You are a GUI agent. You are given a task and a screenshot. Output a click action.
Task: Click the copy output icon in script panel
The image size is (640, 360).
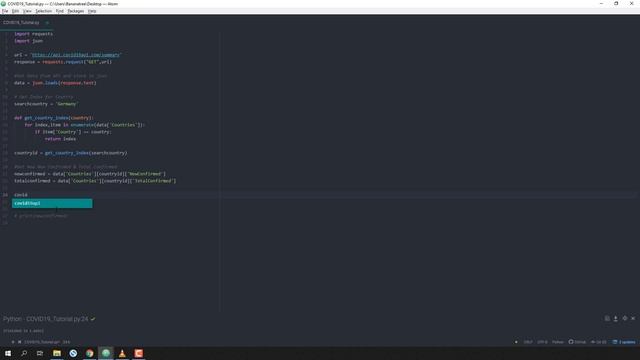pyautogui.click(x=607, y=318)
